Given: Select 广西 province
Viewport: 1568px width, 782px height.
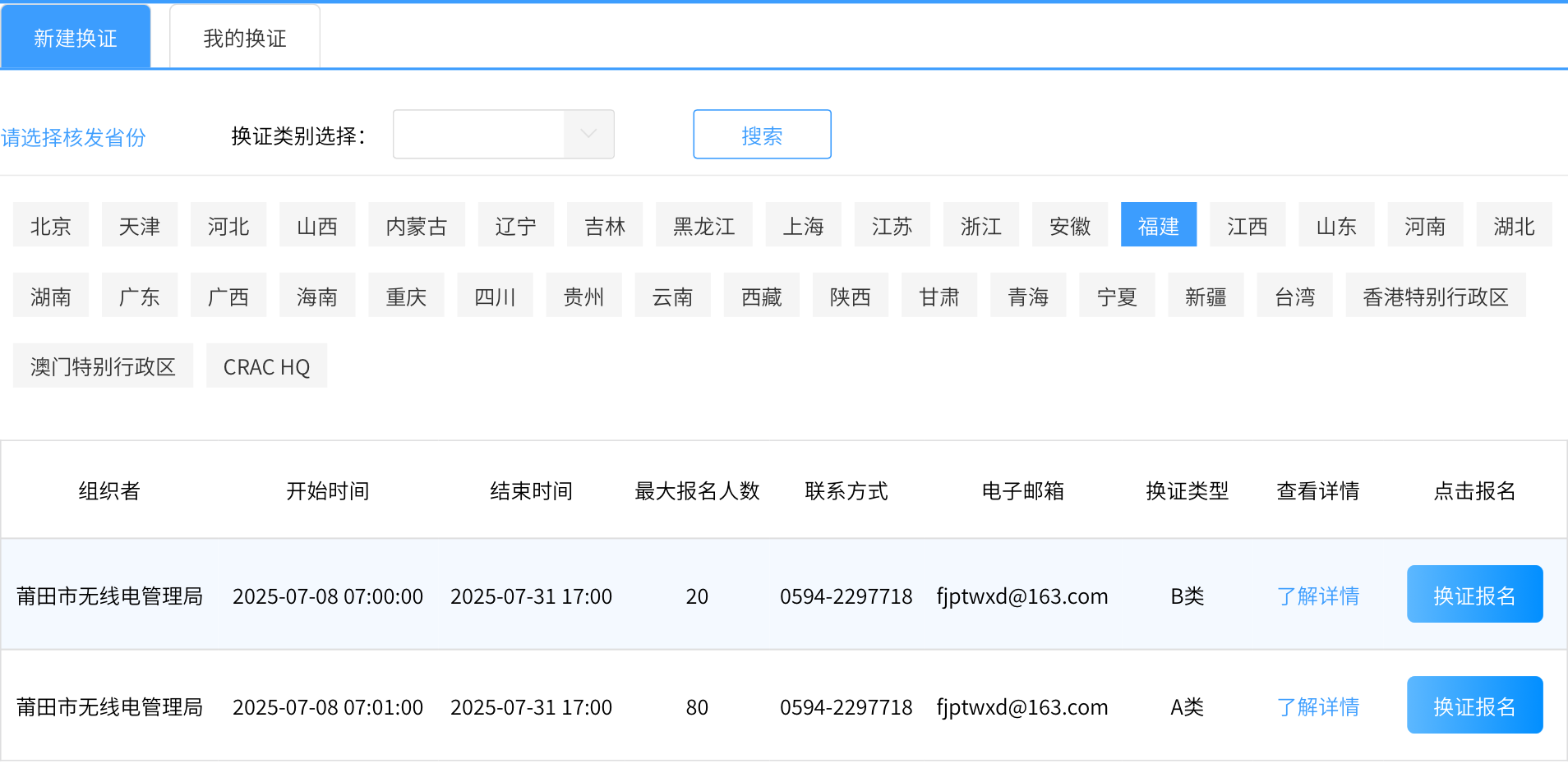Looking at the screenshot, I should (228, 295).
